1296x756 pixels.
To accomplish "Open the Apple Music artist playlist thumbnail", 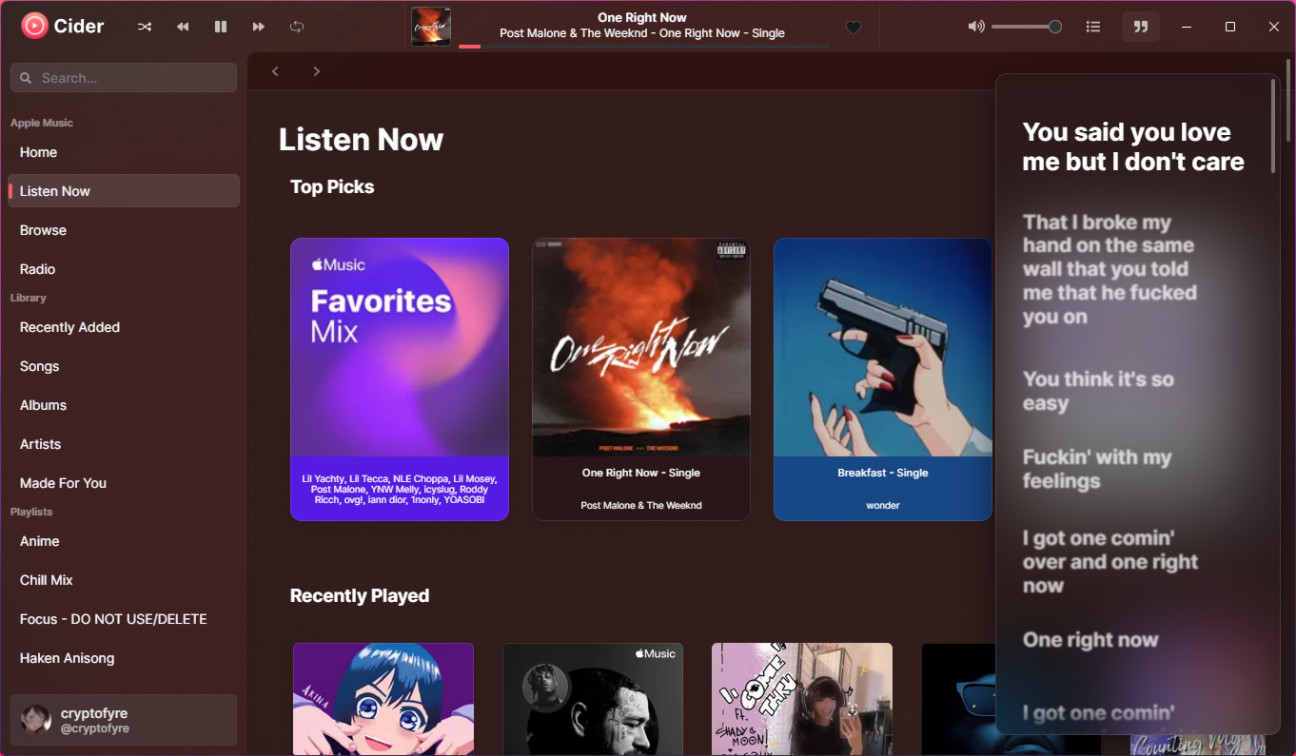I will [x=593, y=699].
